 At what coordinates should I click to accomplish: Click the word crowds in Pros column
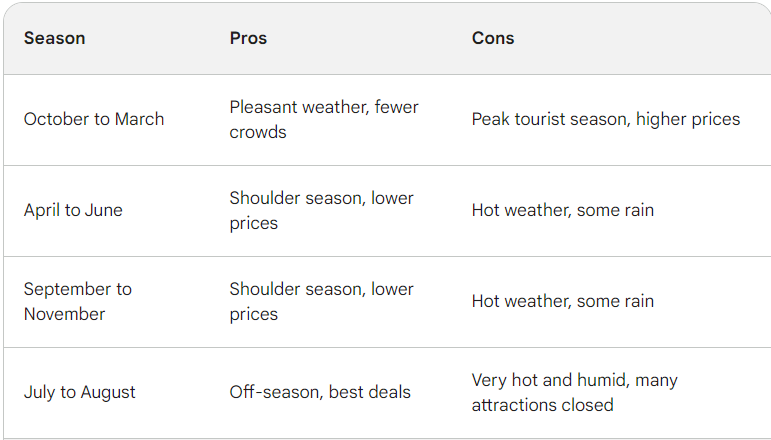(x=258, y=132)
